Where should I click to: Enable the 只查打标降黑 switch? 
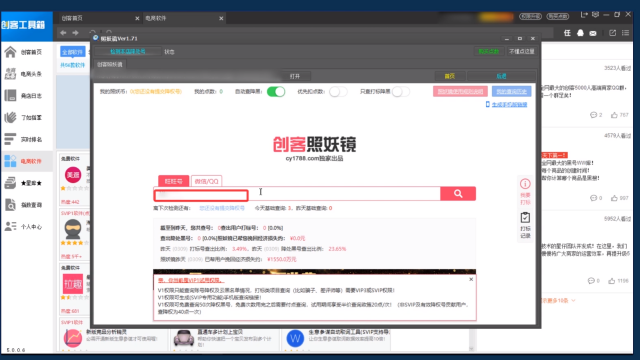pos(400,91)
